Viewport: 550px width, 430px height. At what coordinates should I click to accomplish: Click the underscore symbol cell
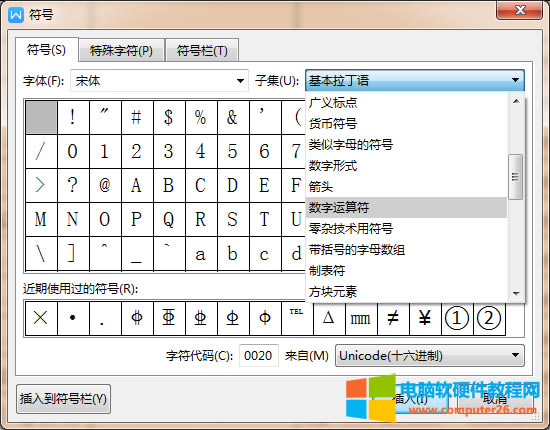point(137,253)
